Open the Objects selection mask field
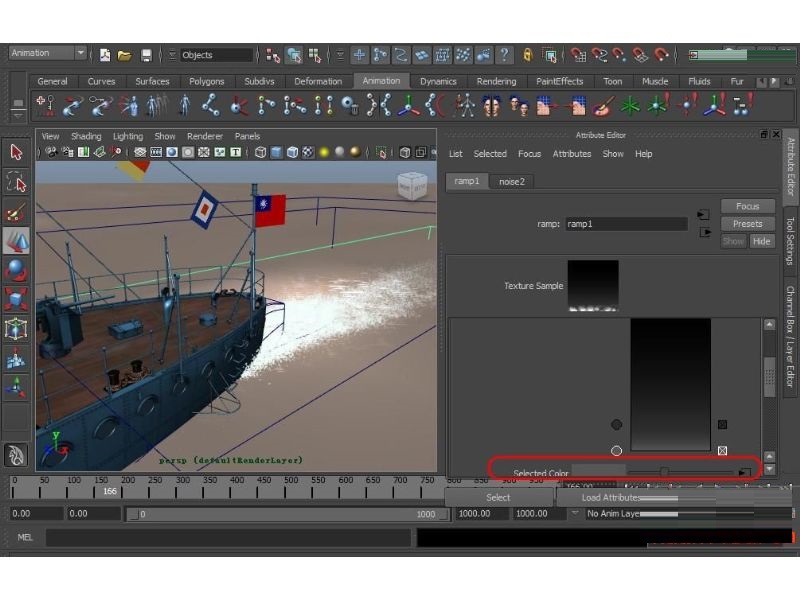800x600 pixels. point(216,55)
